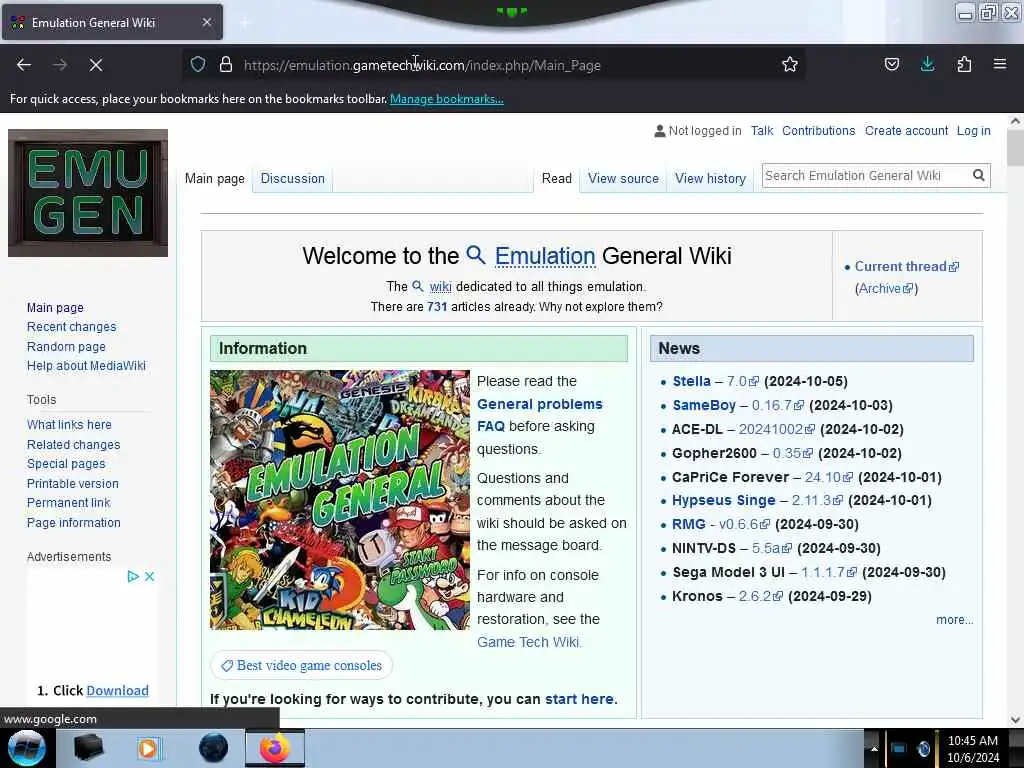This screenshot has width=1024, height=768.
Task: Click the magnifier icon before Emulation heading
Action: point(476,255)
